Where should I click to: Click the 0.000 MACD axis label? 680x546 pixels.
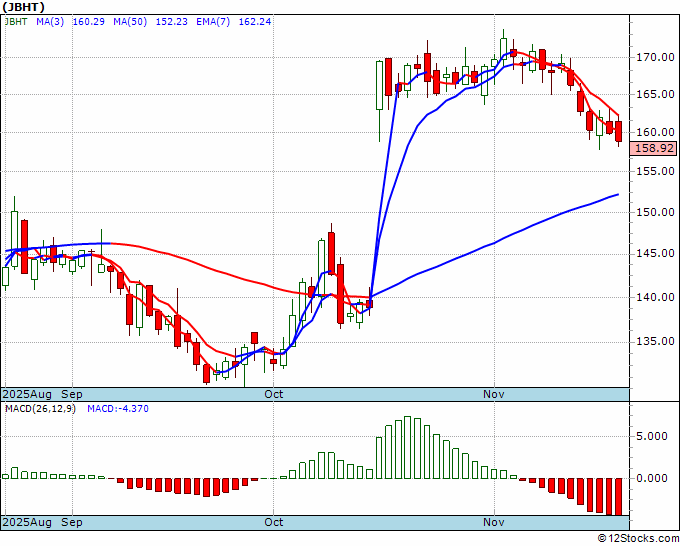pos(652,478)
